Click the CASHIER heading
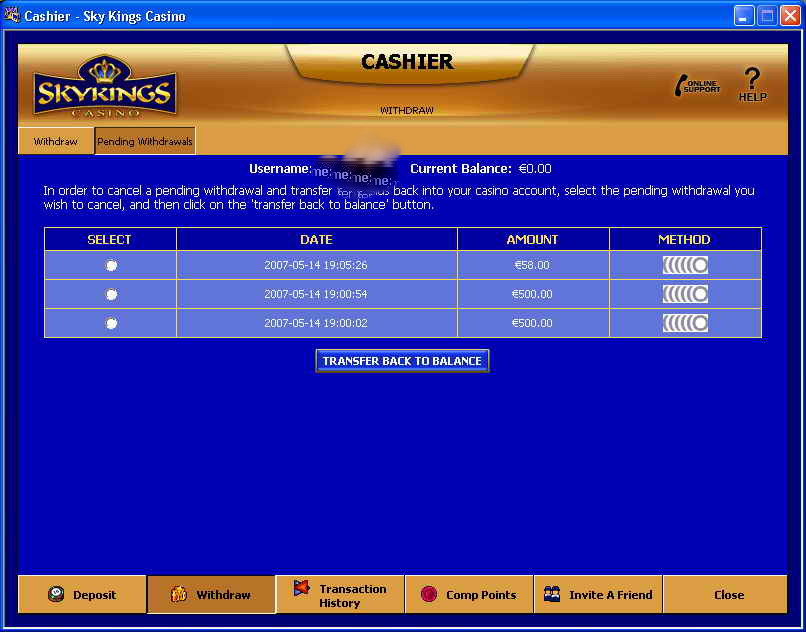 click(x=408, y=62)
